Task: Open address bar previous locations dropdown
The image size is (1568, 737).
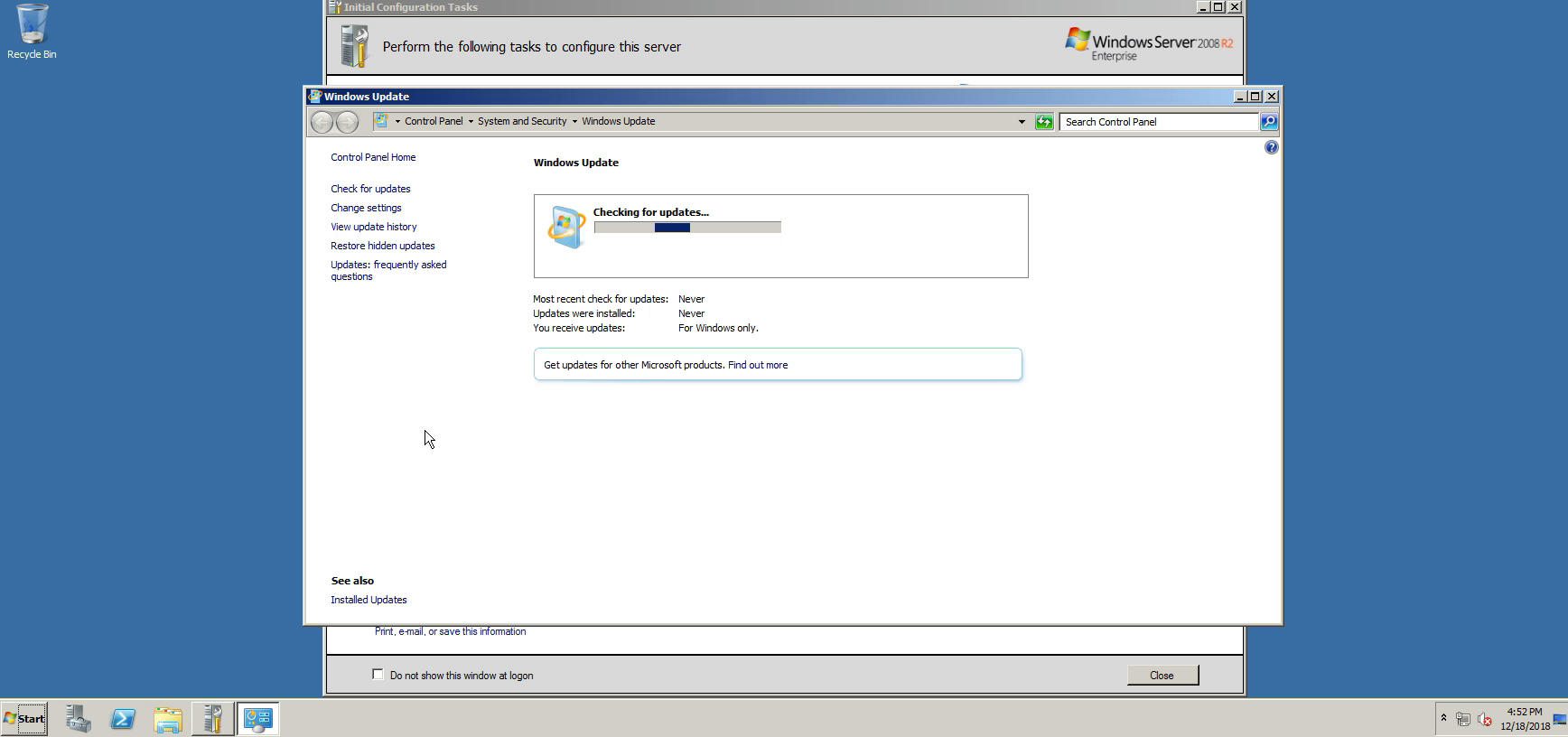Action: pyautogui.click(x=1022, y=122)
